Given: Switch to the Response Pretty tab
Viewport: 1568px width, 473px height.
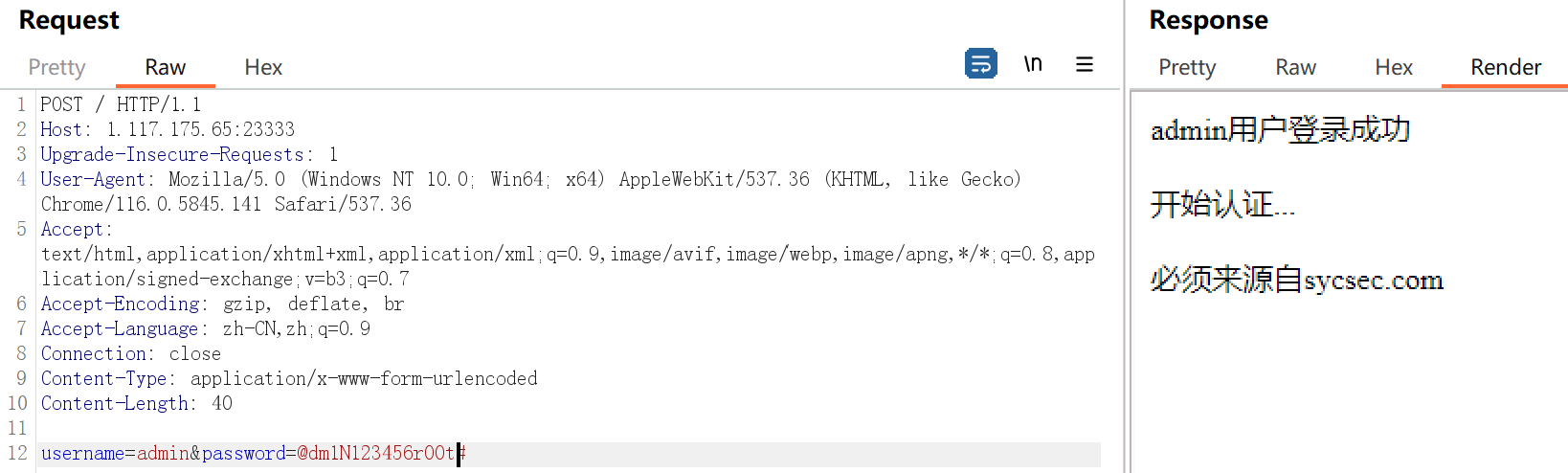Looking at the screenshot, I should point(1186,67).
